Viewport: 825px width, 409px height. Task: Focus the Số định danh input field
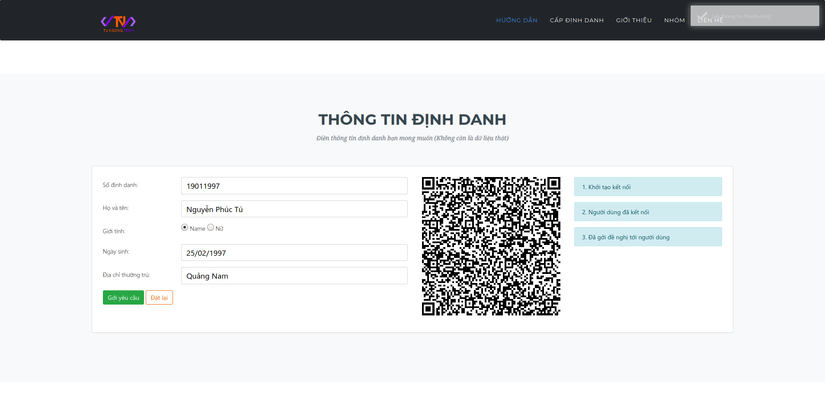click(294, 186)
